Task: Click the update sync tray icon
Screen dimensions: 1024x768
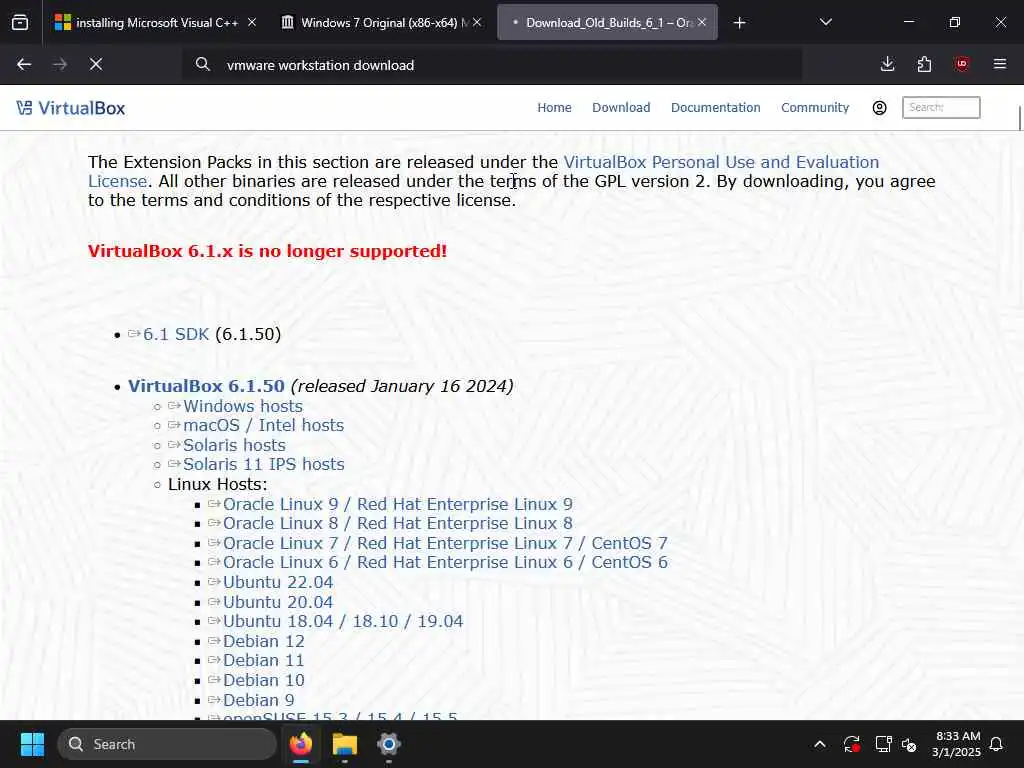Action: [852, 744]
